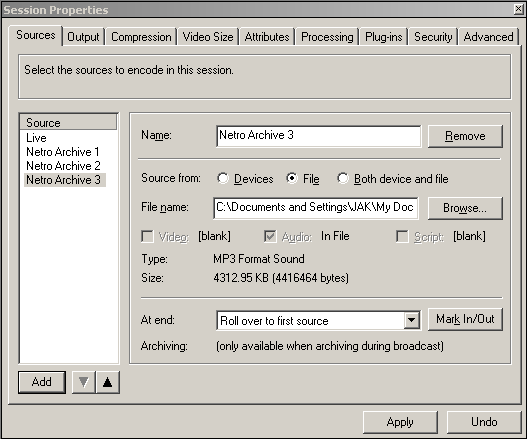Click the Name input field
The image size is (528, 439).
coord(318,136)
